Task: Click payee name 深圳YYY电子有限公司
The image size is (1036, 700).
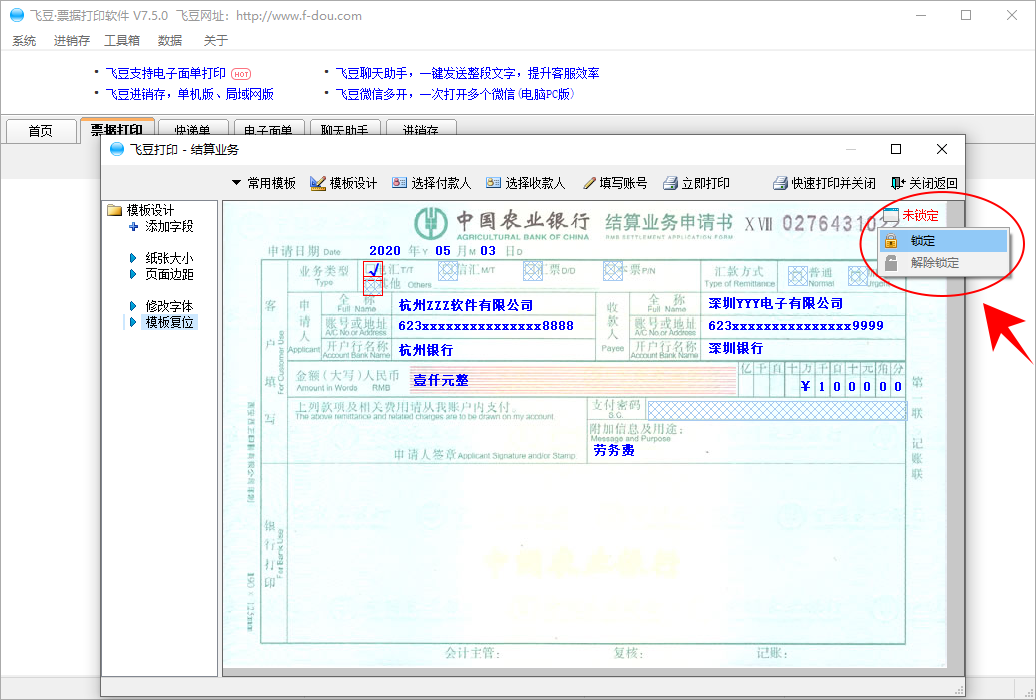Action: 776,303
